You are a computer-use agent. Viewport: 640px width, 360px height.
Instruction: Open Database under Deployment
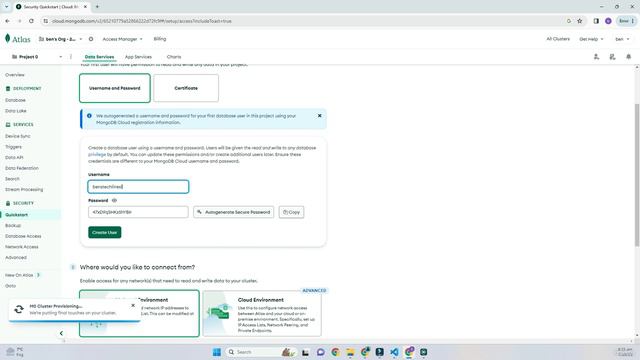click(16, 100)
